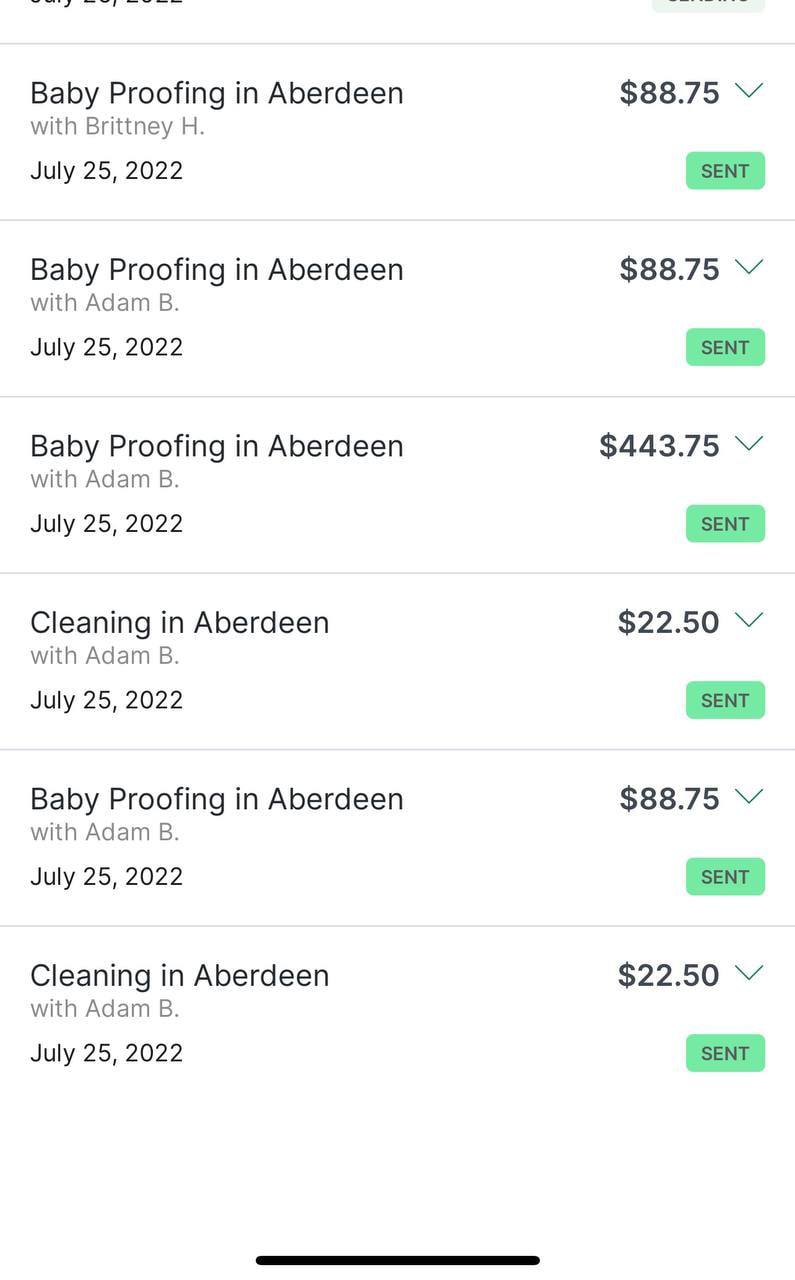The image size is (795, 1280).
Task: Click SENT badge on first Cleaning entry
Action: [x=725, y=700]
